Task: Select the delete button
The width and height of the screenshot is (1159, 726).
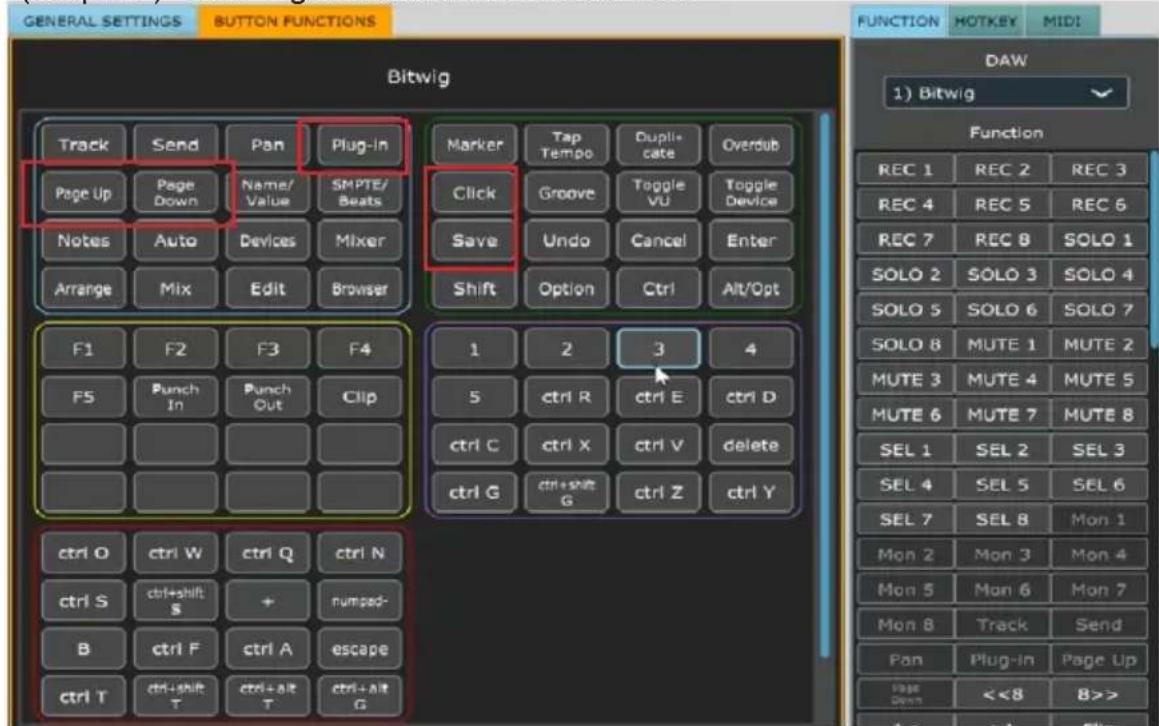Action: [x=750, y=445]
